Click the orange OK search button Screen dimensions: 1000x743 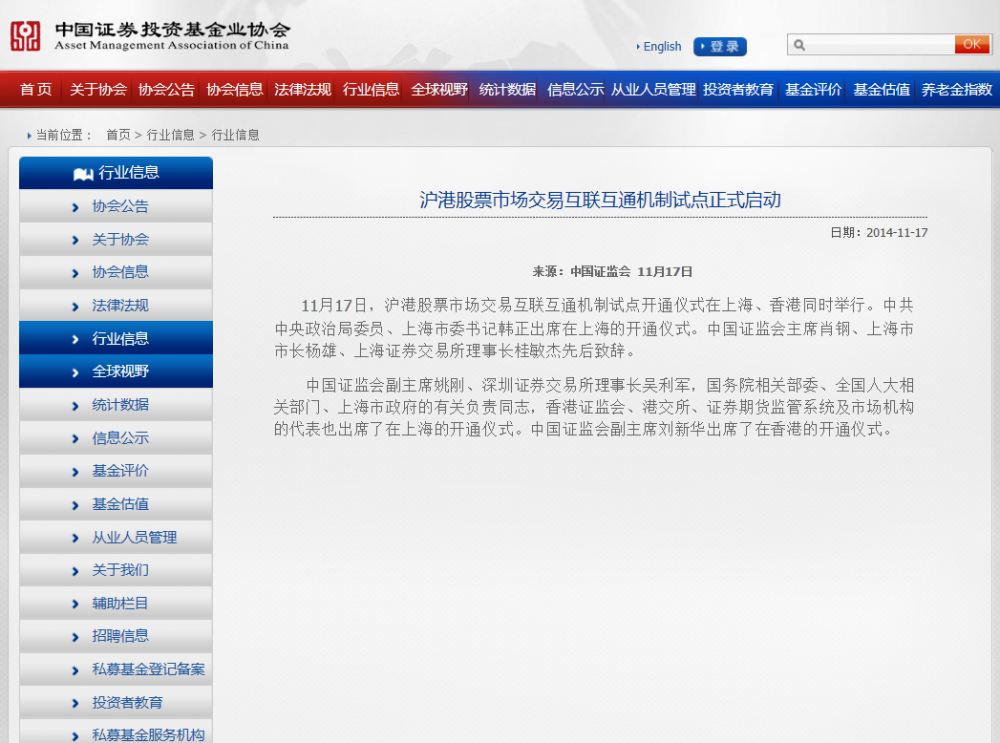click(972, 44)
